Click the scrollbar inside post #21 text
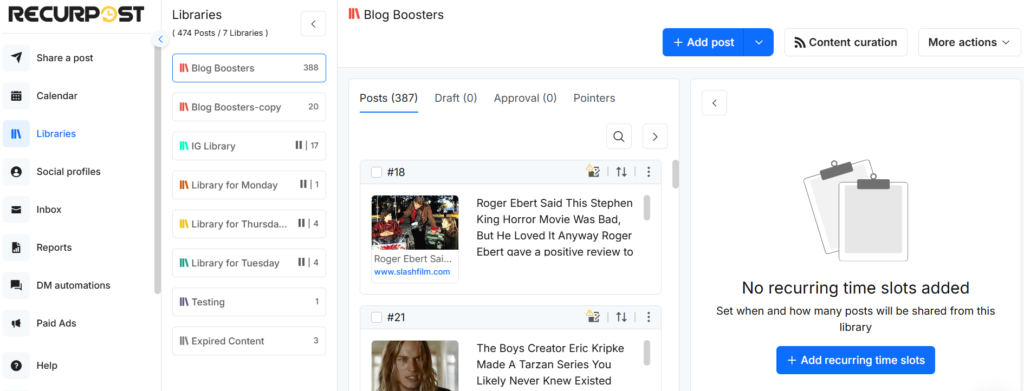The height and width of the screenshot is (391, 1024). click(x=647, y=353)
